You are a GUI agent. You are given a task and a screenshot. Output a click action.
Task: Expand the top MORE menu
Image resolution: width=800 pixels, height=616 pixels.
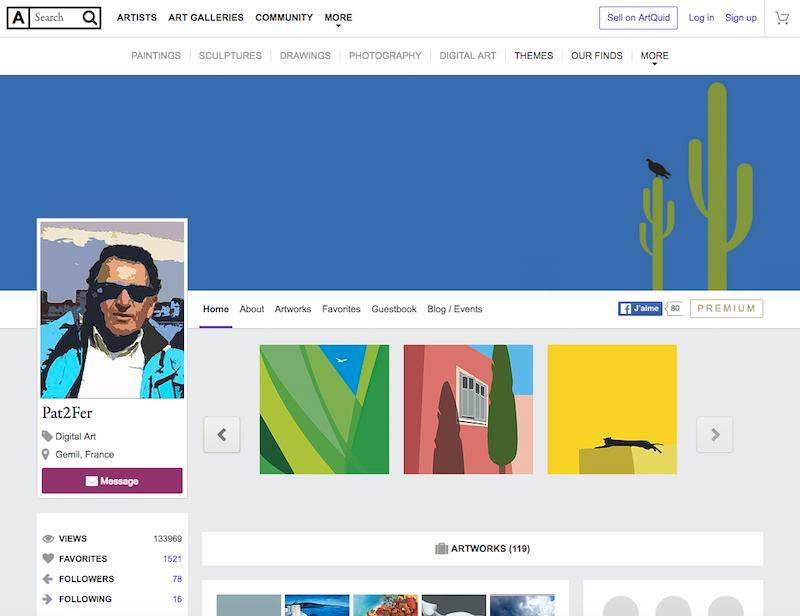click(x=338, y=18)
